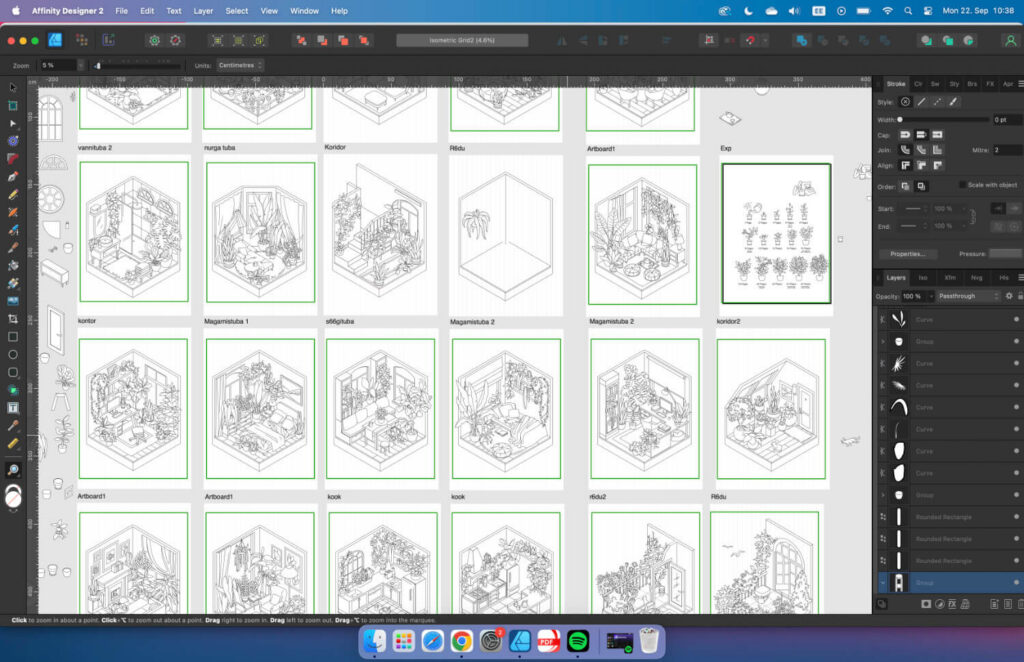Open the Layer menu in the menu bar
This screenshot has height=662, width=1024.
(203, 11)
